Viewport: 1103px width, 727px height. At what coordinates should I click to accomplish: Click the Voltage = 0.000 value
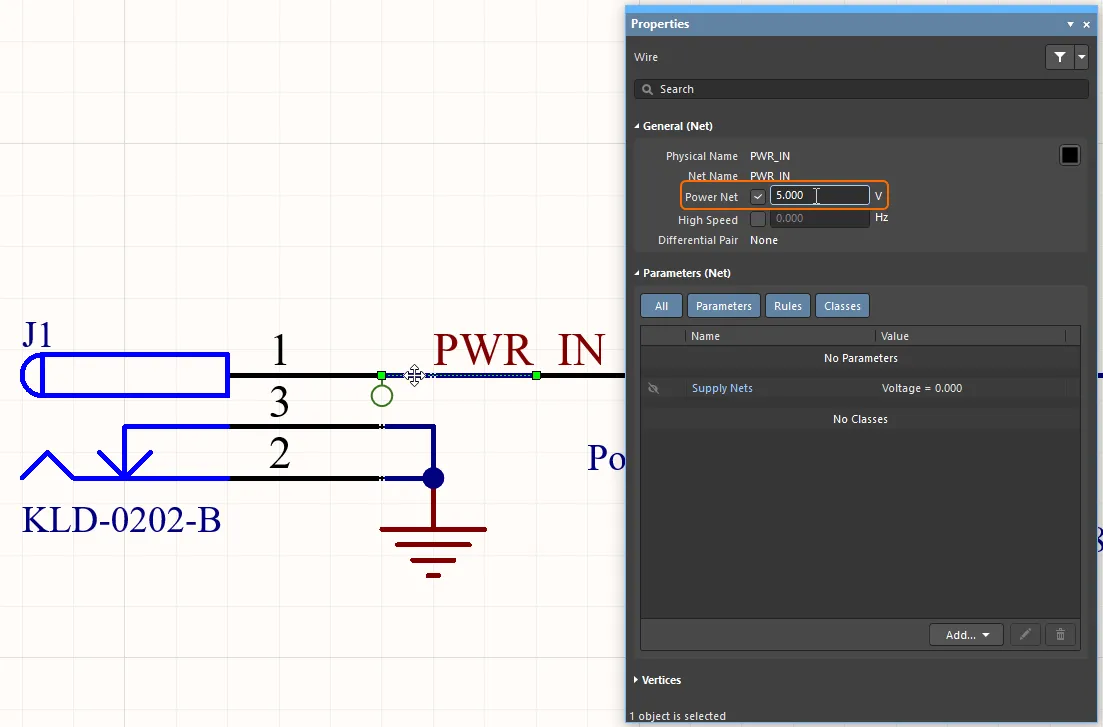point(922,388)
